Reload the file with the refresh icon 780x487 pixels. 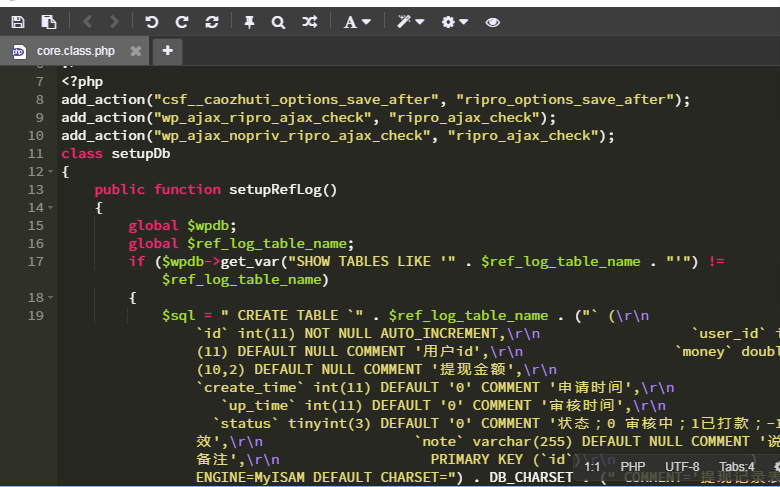[x=212, y=22]
